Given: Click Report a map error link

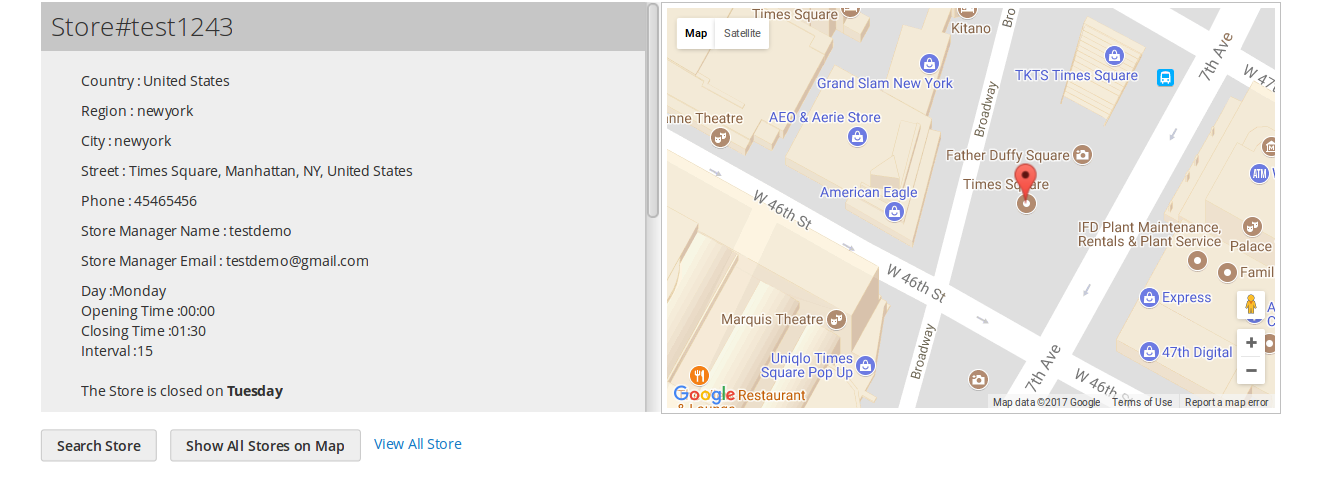Looking at the screenshot, I should click(x=1226, y=402).
